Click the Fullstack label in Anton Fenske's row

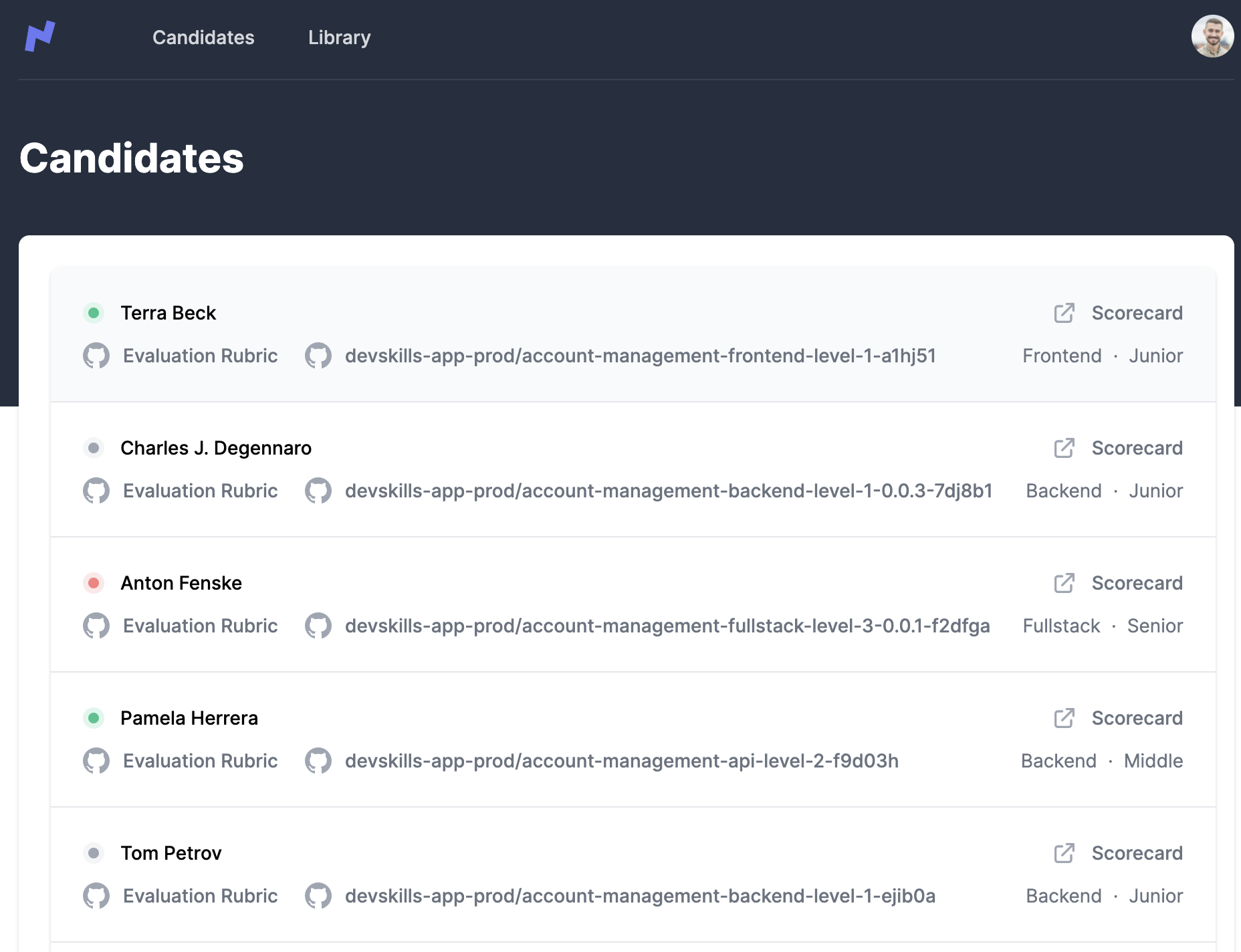(1061, 626)
